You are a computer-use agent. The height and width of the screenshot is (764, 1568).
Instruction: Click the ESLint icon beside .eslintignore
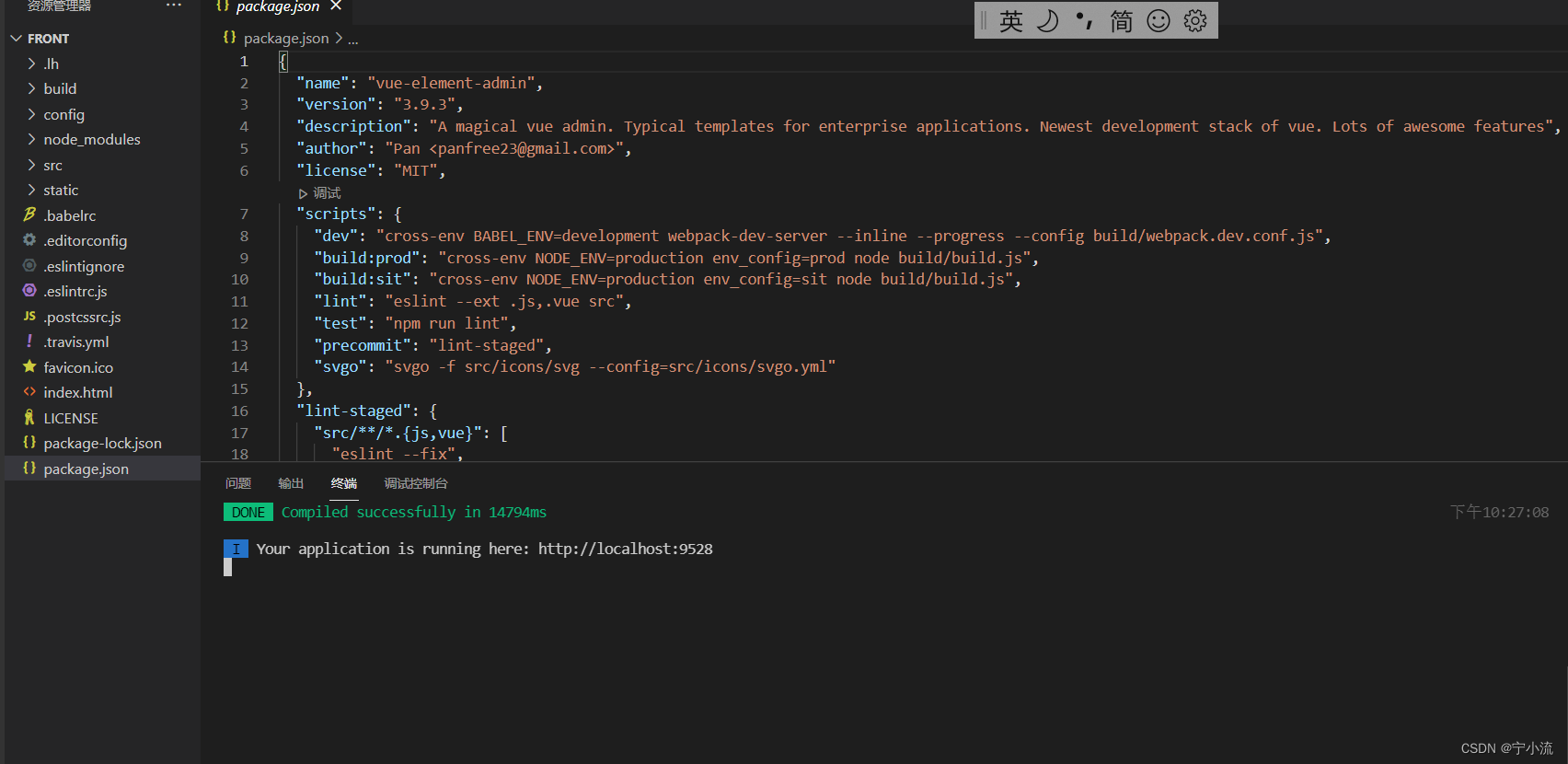[29, 265]
